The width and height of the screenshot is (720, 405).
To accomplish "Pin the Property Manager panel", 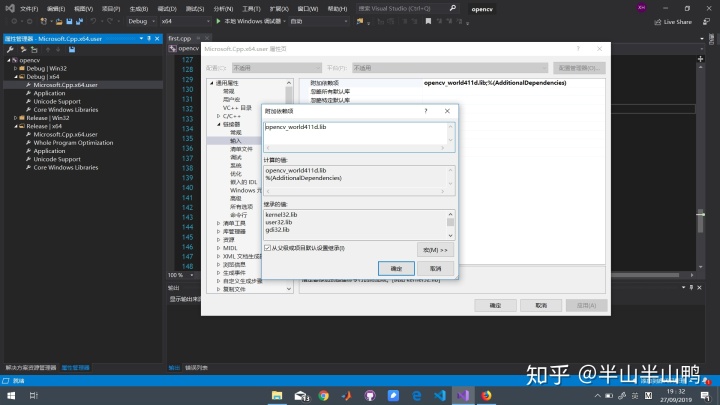I will (x=149, y=39).
